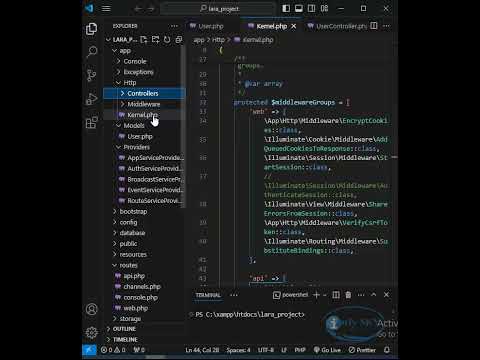Open editor more actions menu
Image resolution: width=480 pixels, height=360 pixels.
[x=386, y=26]
